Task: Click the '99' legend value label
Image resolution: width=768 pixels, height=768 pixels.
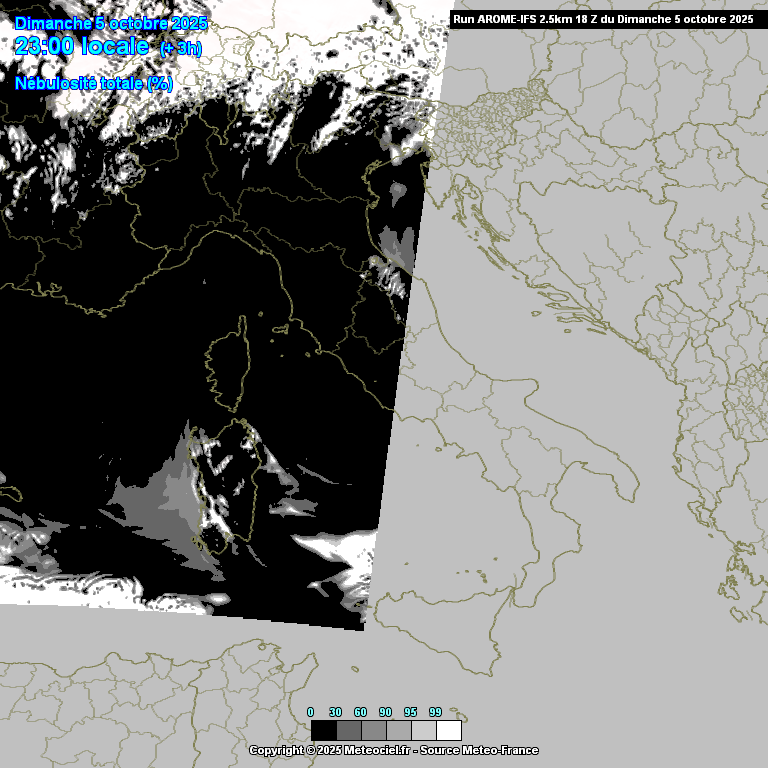Action: pos(435,712)
